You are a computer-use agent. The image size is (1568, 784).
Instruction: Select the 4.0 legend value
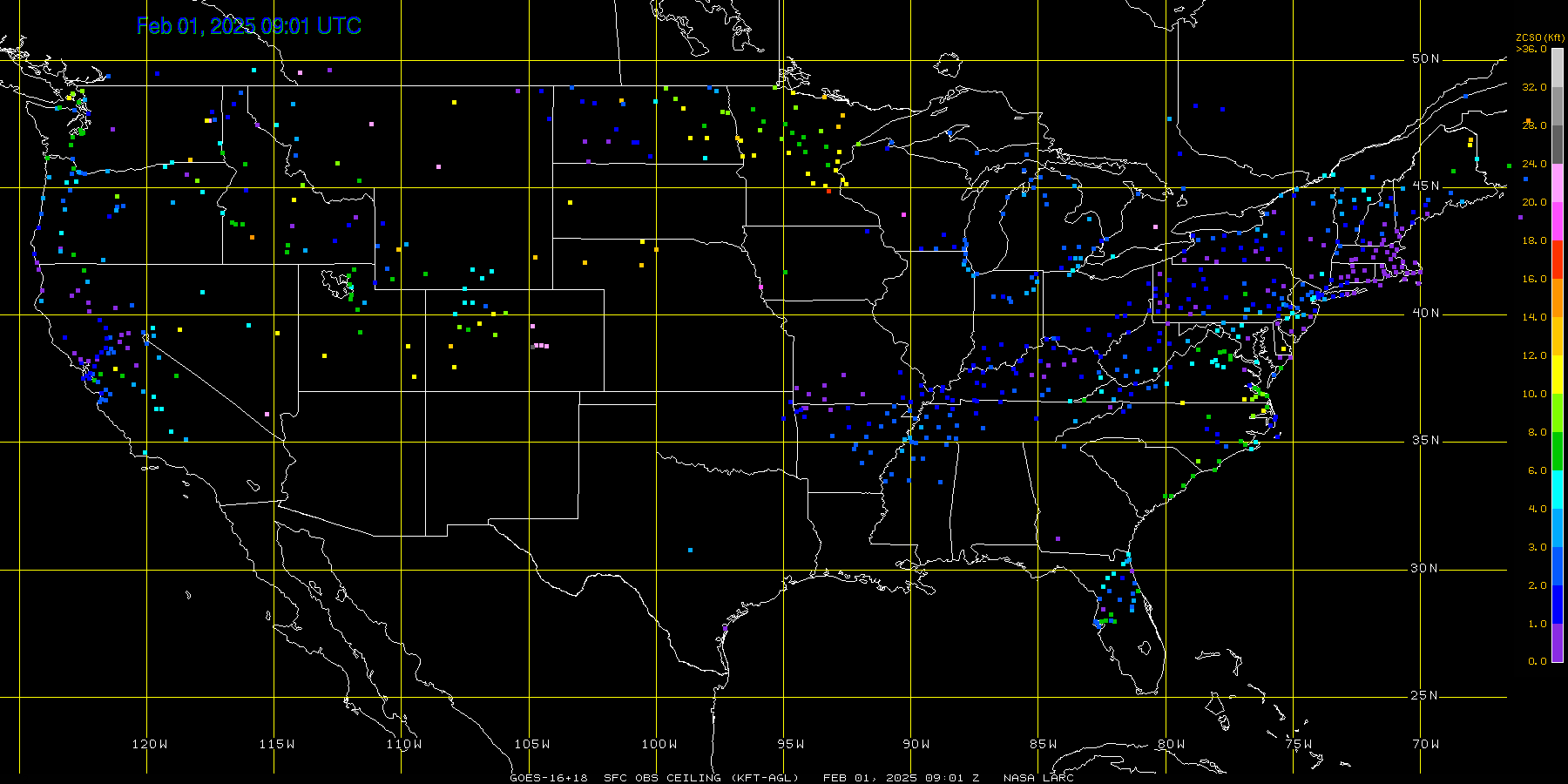pyautogui.click(x=1537, y=509)
